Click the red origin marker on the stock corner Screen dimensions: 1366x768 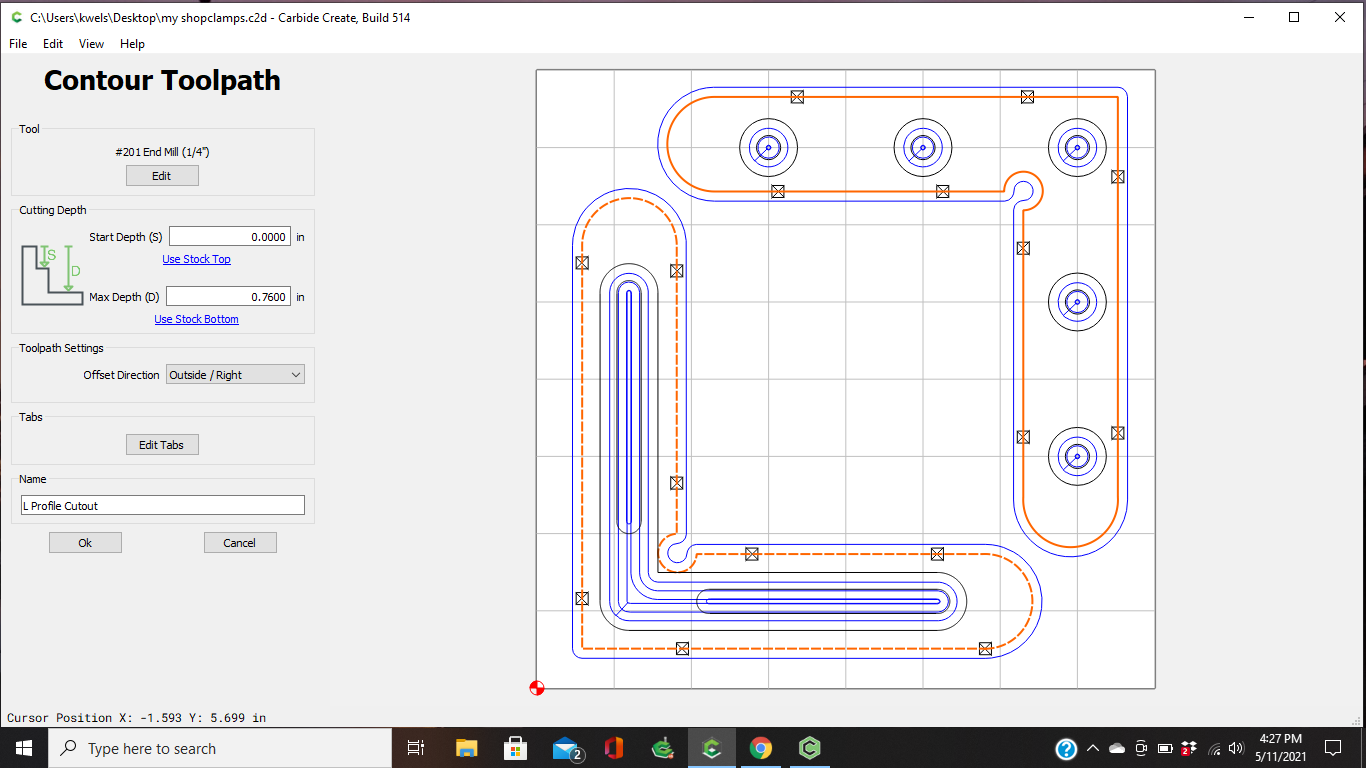537,688
